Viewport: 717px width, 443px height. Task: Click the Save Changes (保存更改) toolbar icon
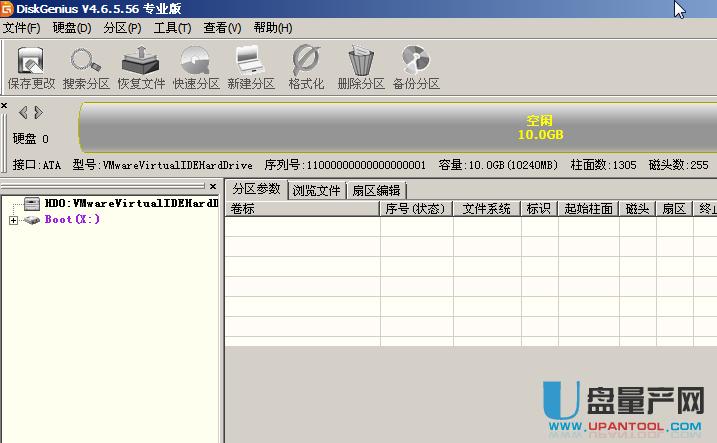tap(31, 67)
